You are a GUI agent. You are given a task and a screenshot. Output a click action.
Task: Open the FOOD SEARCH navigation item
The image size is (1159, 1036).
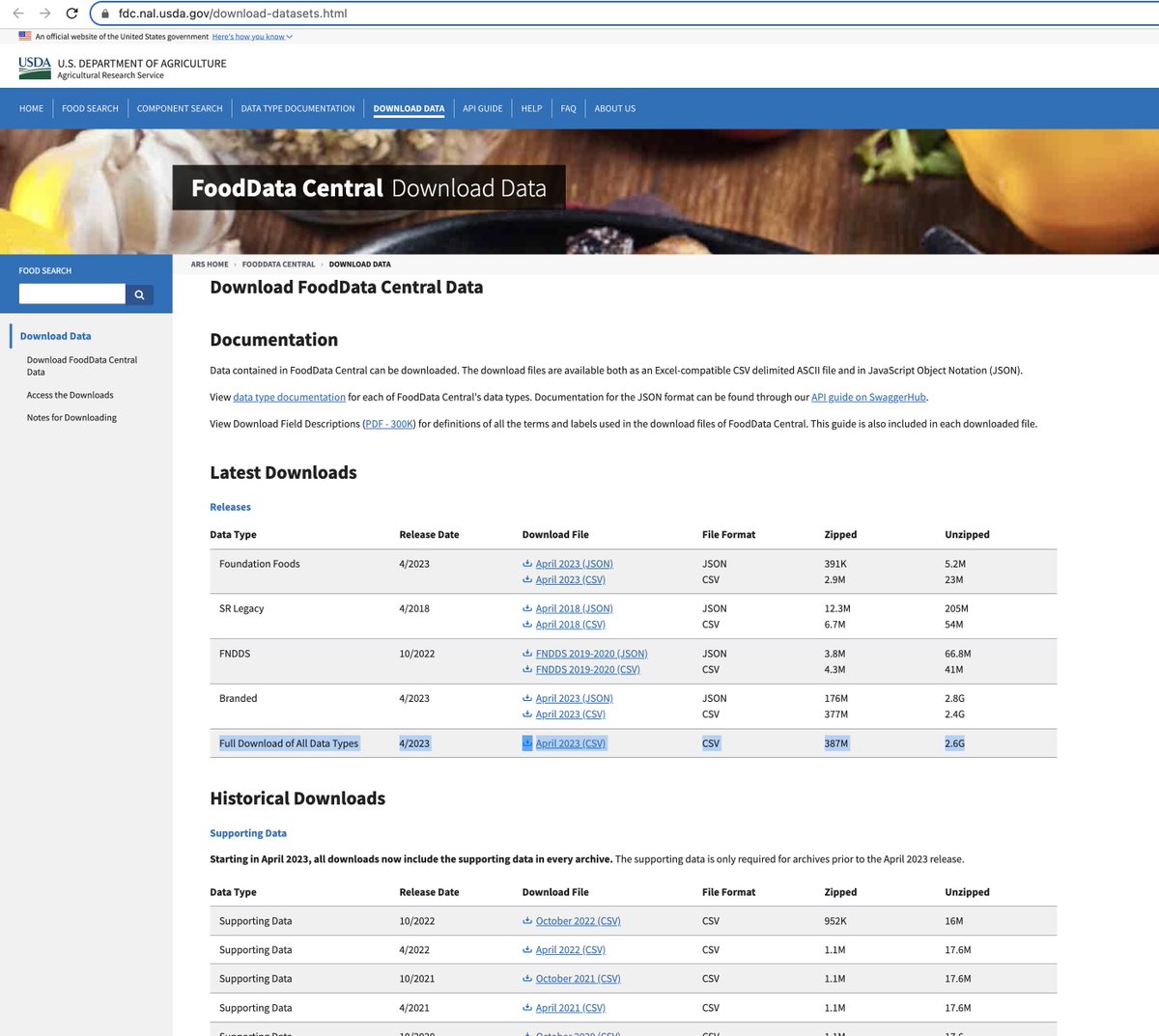[90, 109]
